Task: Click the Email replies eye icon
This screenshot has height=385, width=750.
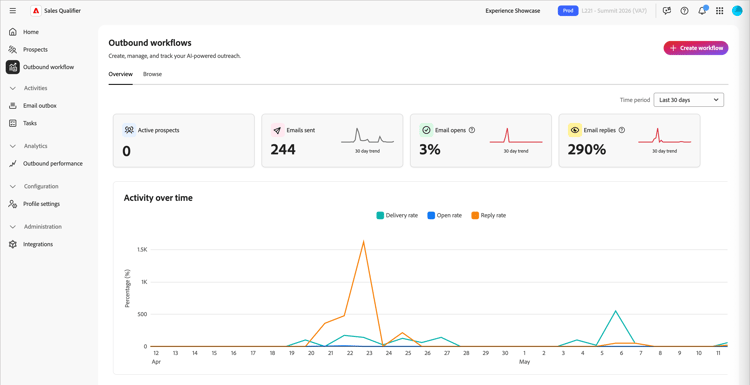Action: pos(575,130)
